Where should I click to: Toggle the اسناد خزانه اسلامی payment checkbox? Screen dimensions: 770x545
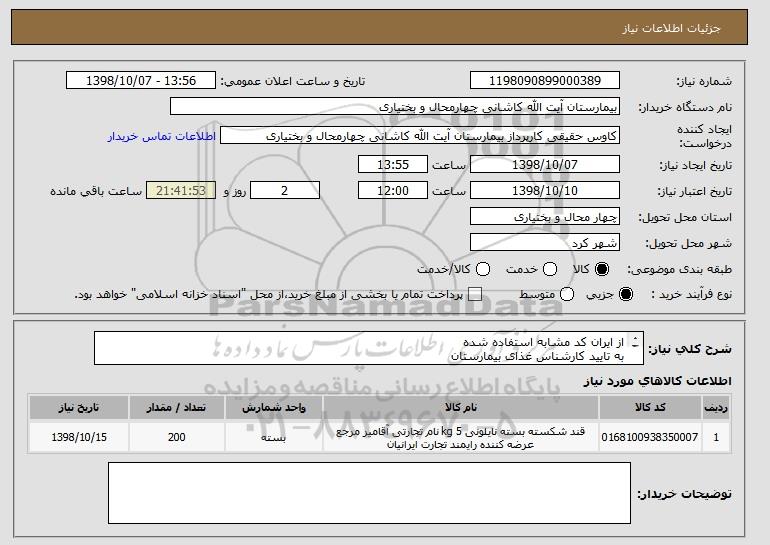click(475, 295)
